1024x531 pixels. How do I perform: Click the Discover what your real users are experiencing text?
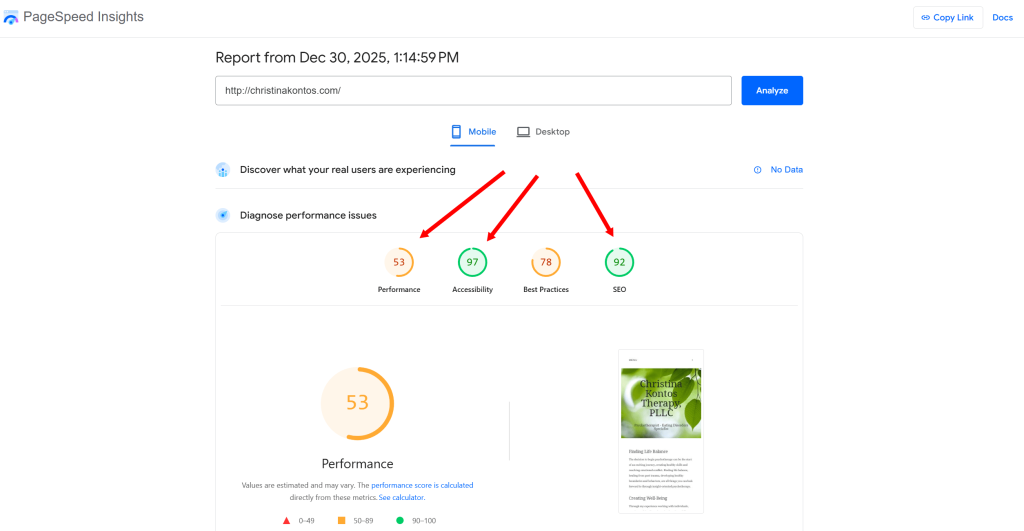(x=347, y=170)
